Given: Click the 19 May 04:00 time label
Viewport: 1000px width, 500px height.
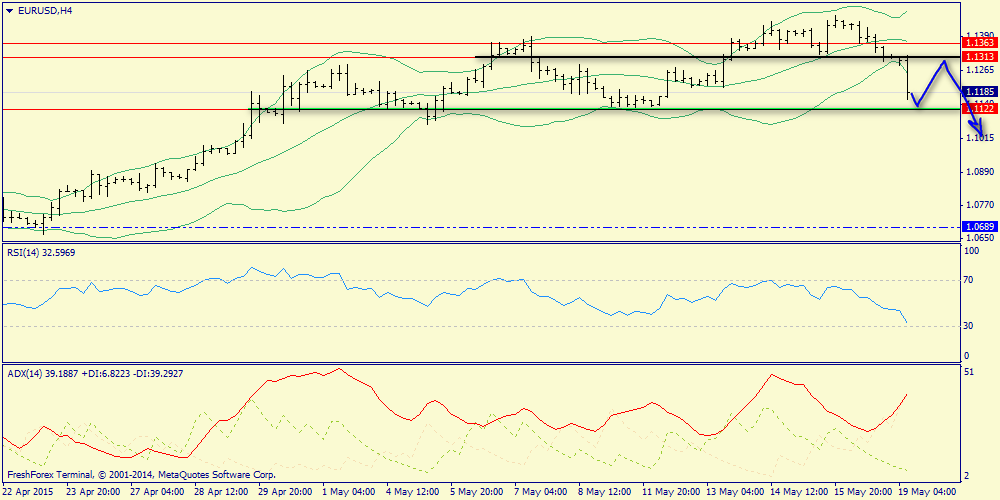Looking at the screenshot, I should click(928, 492).
